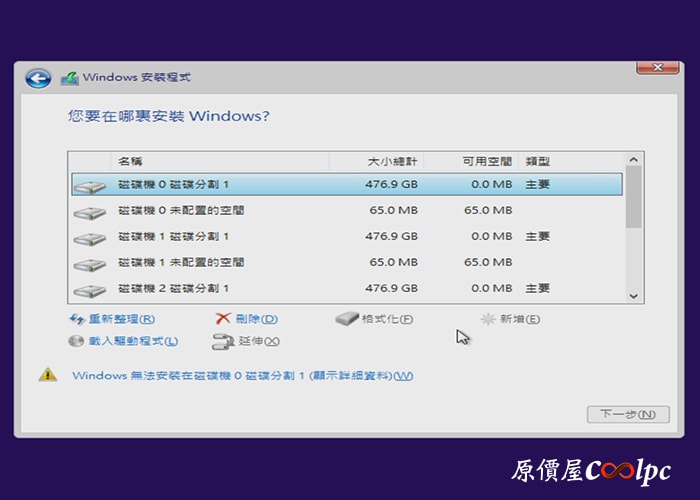The height and width of the screenshot is (500, 700).
Task: Click the 主要 type cell of 磁碟機 2 磁碟分割 1
Action: tap(538, 288)
